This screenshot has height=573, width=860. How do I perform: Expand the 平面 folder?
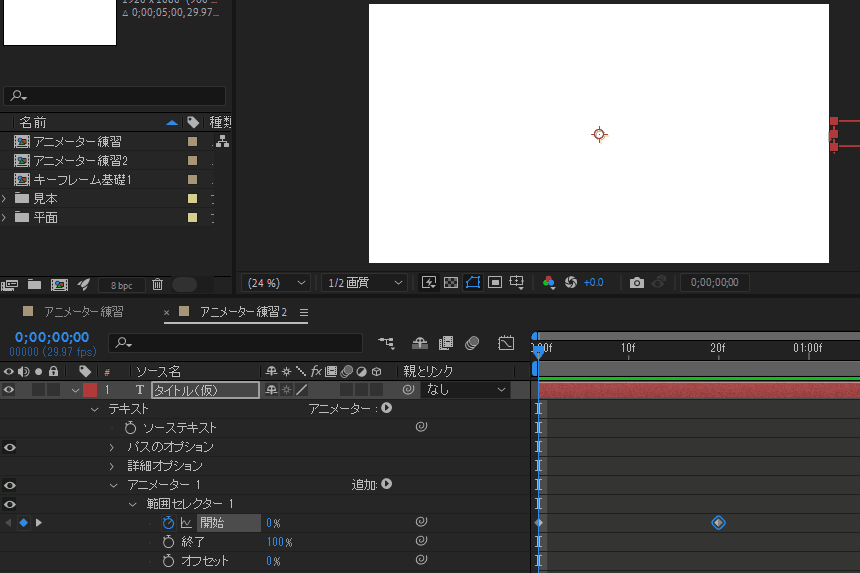tap(4, 218)
